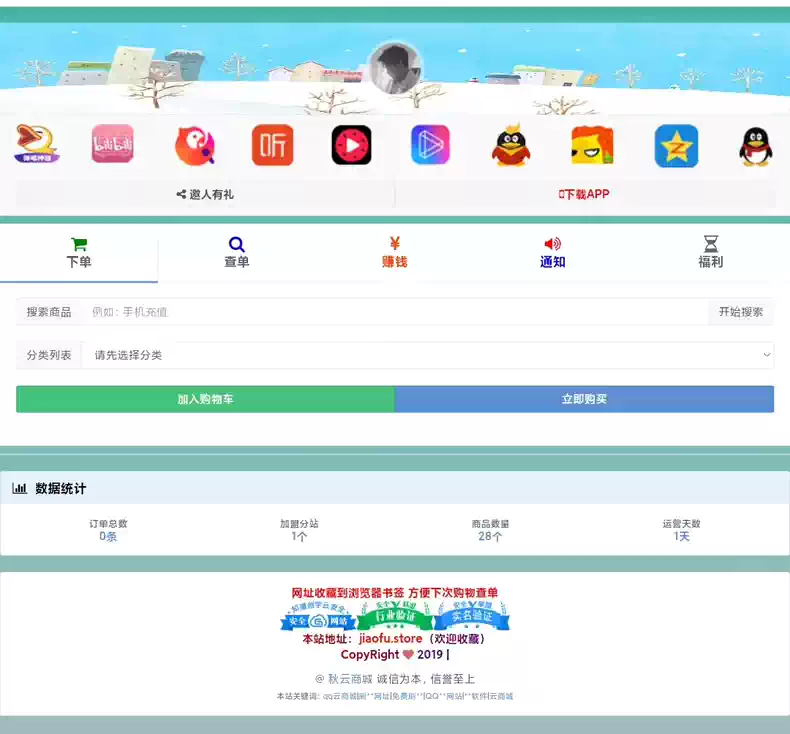The height and width of the screenshot is (734, 790).
Task: Click the 秋云商城 footer text
Action: tap(350, 679)
